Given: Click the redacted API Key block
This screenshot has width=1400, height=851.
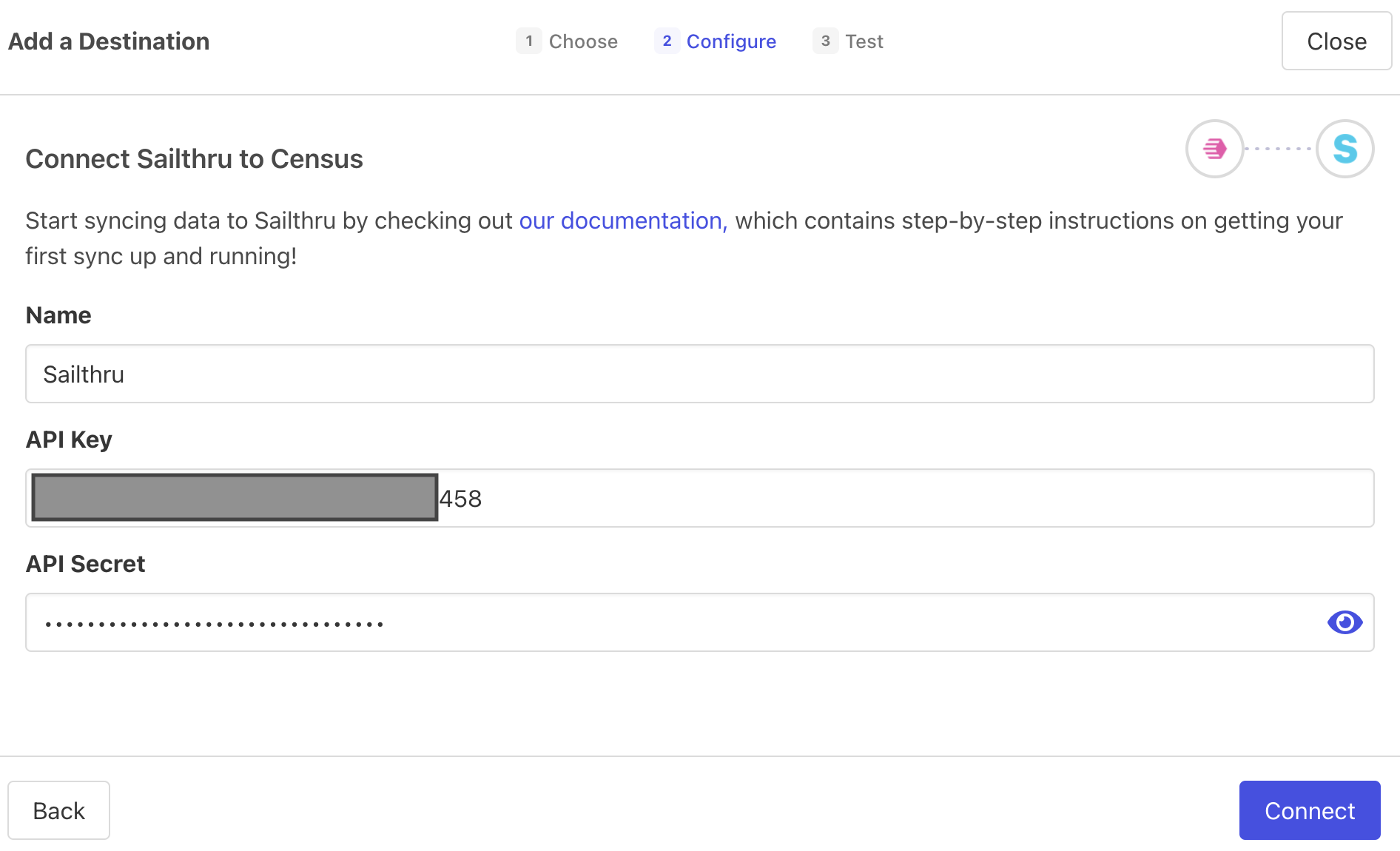Looking at the screenshot, I should click(235, 497).
